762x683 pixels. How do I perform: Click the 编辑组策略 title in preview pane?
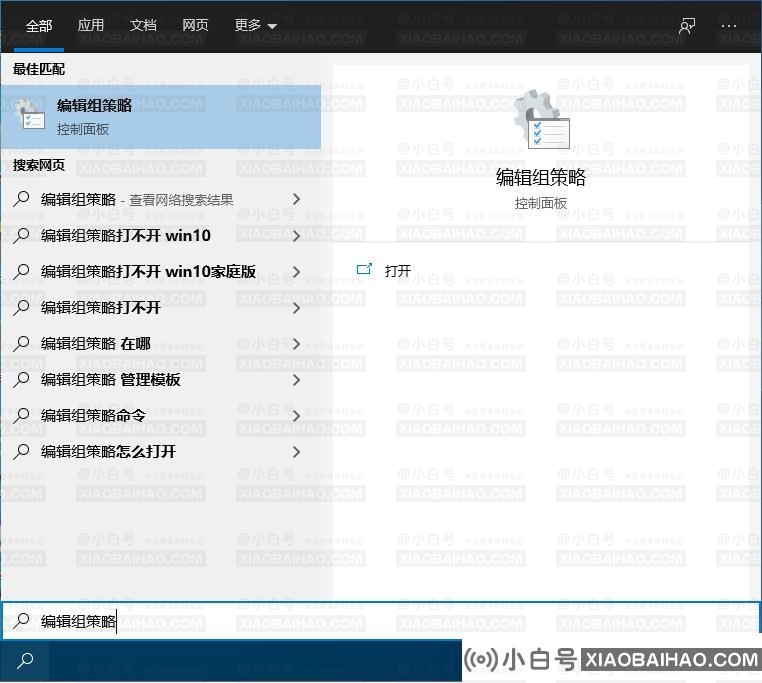(x=541, y=177)
